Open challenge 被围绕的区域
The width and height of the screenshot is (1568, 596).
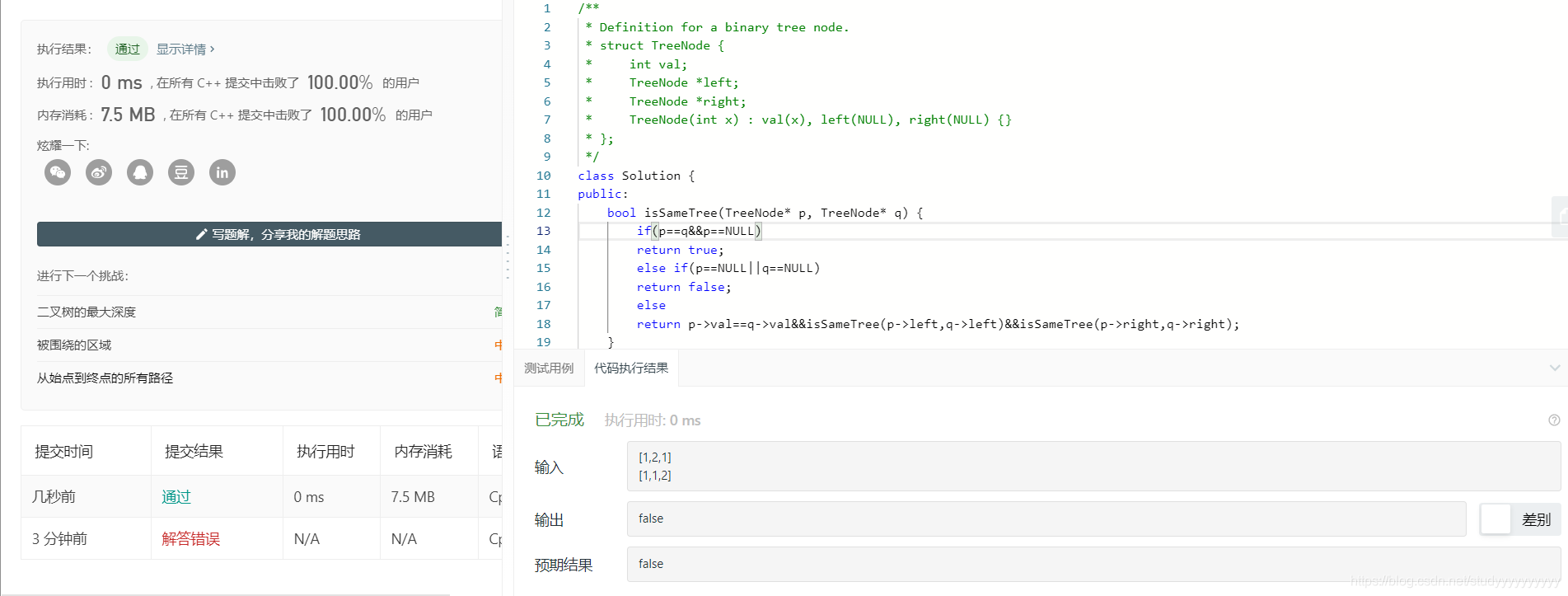pyautogui.click(x=74, y=345)
